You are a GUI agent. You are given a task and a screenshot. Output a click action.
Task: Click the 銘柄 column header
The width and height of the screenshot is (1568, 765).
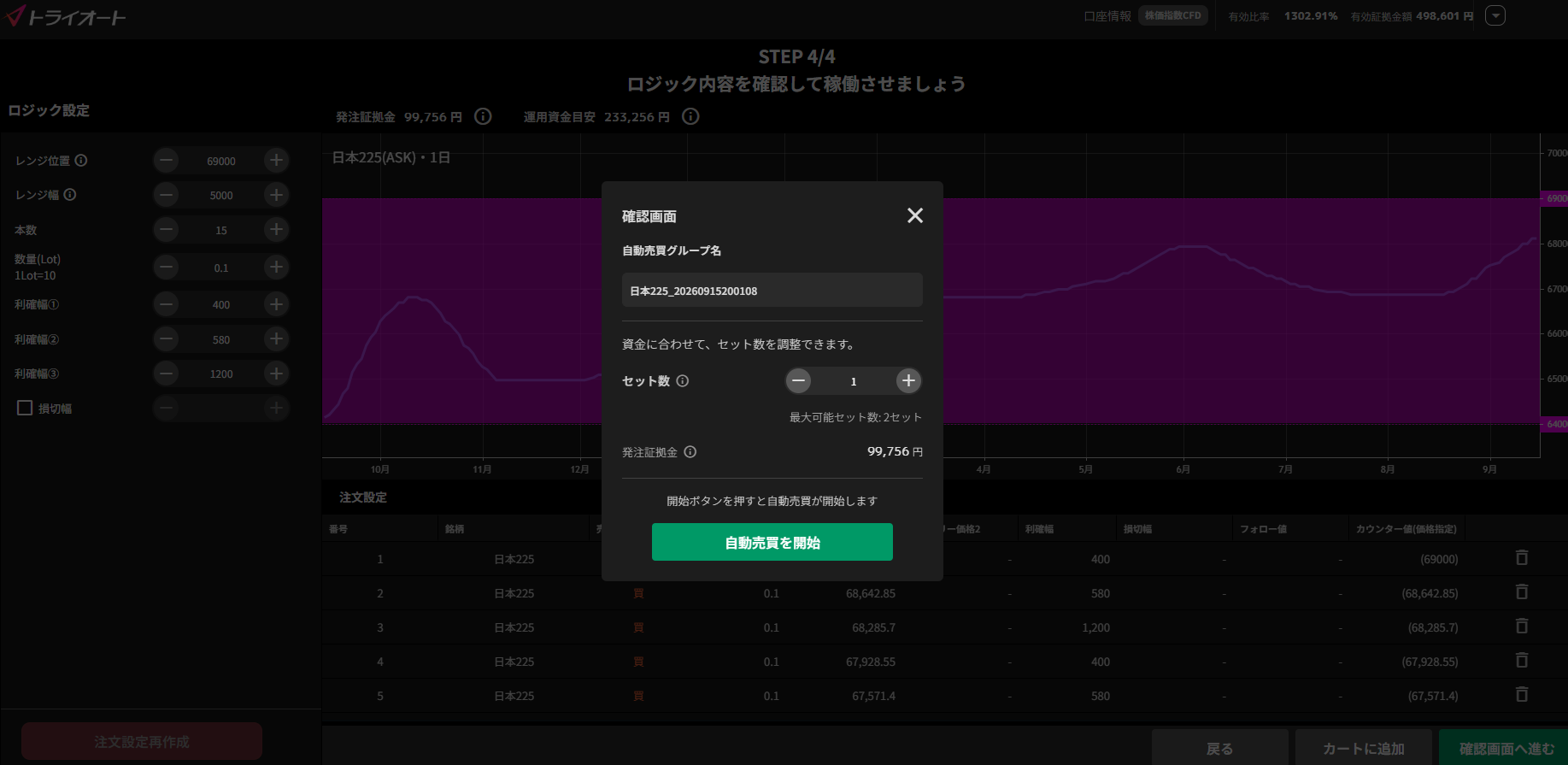tap(455, 529)
